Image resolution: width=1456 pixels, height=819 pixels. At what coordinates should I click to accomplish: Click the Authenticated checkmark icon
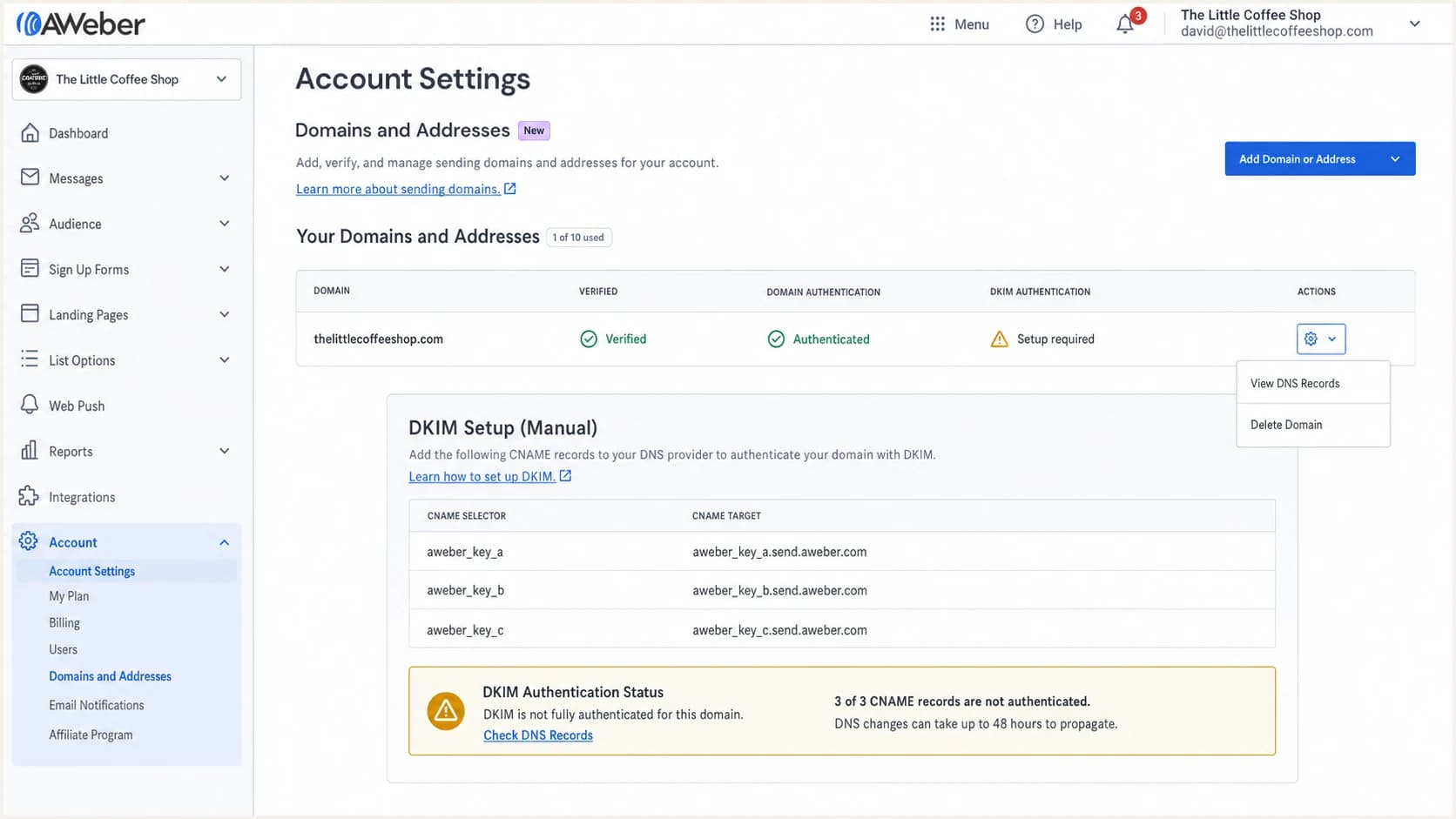[x=776, y=339]
